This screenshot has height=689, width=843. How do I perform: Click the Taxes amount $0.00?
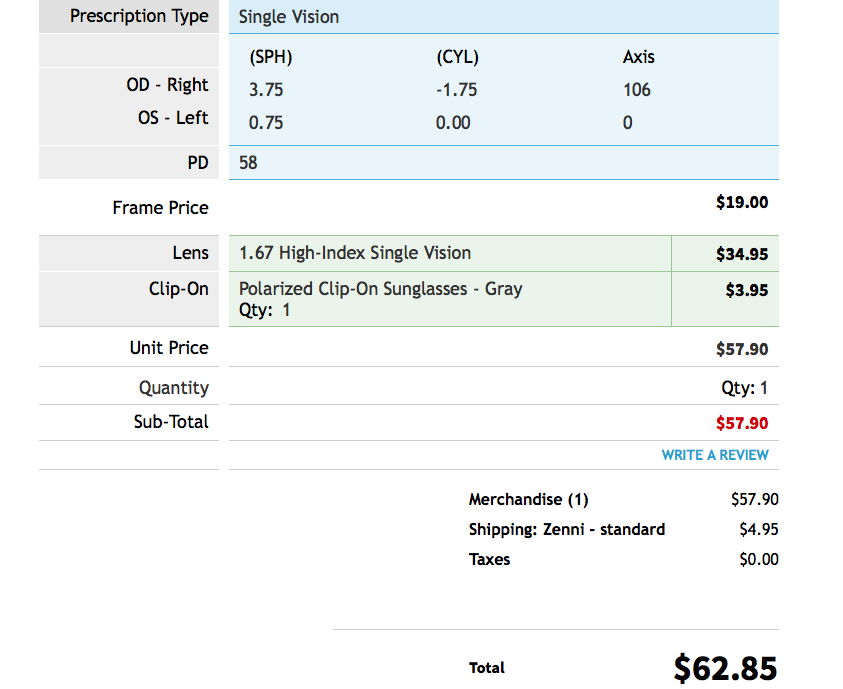coord(759,560)
